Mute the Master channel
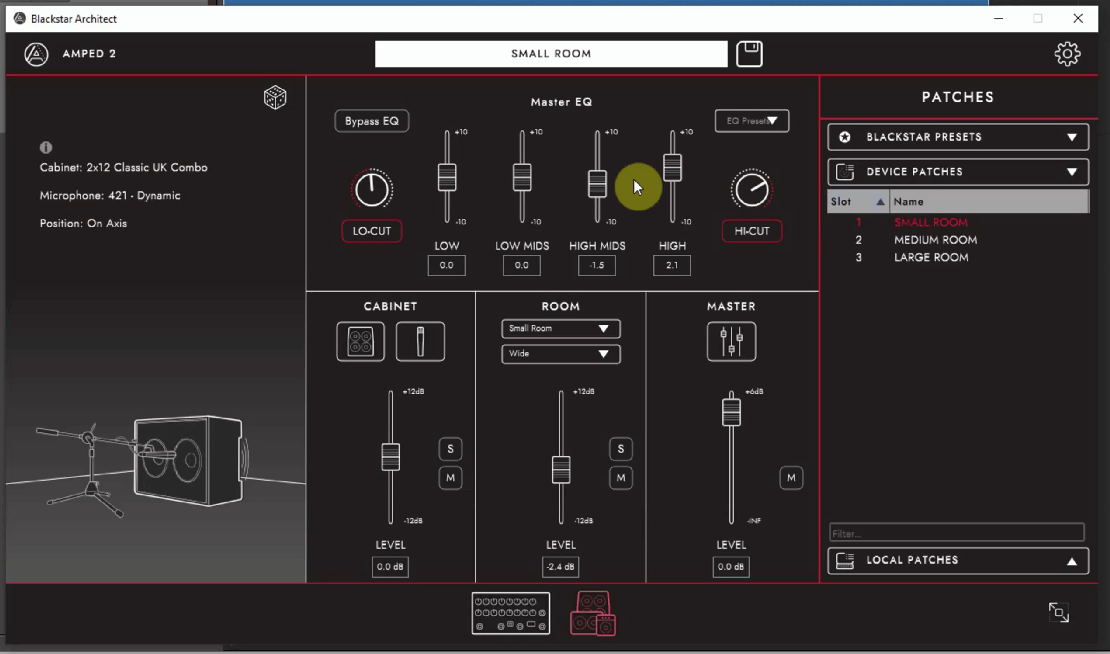Screen dimensions: 1110x654 pos(791,478)
